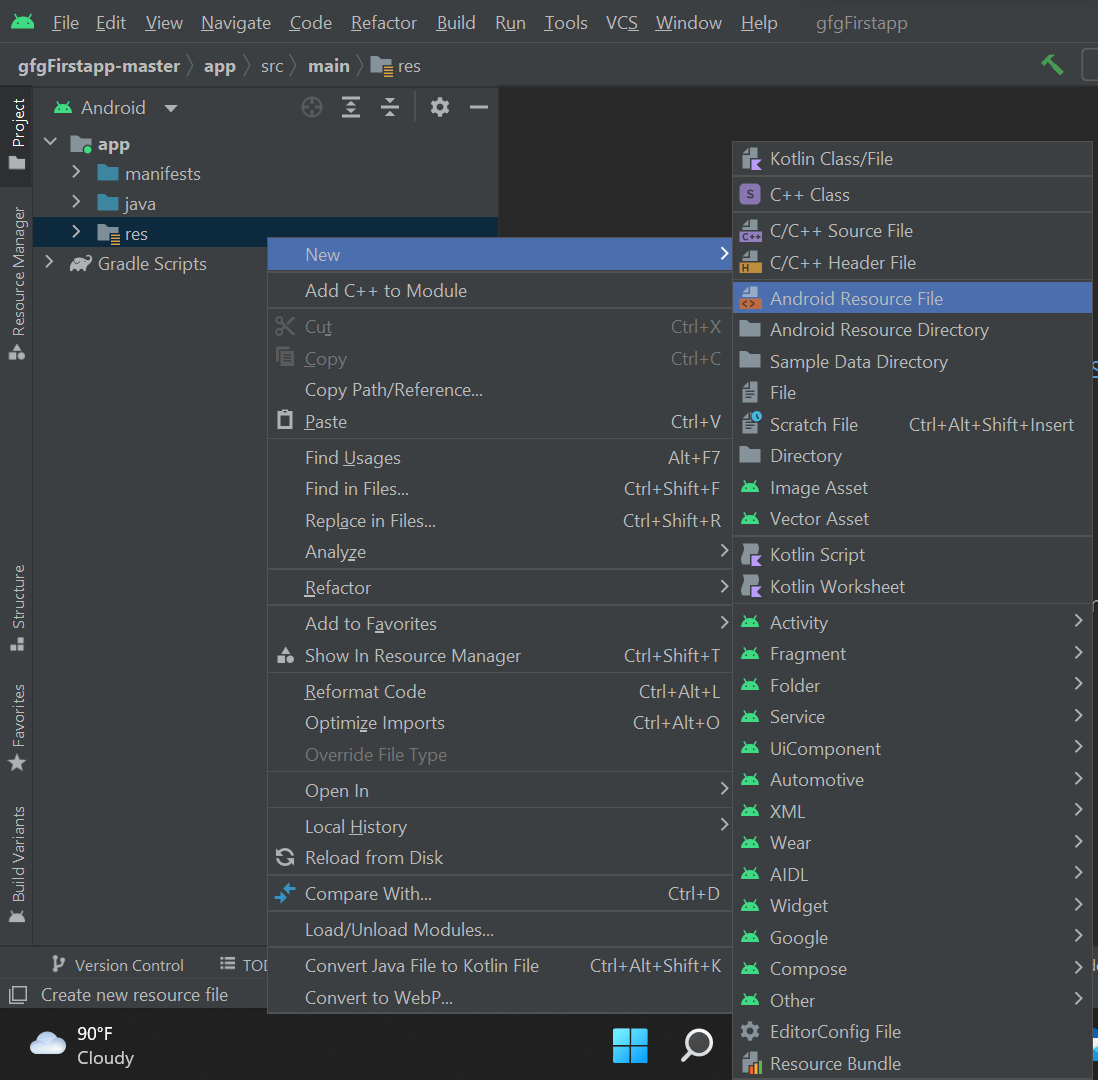Open the File menu
This screenshot has width=1098, height=1080.
click(x=65, y=23)
